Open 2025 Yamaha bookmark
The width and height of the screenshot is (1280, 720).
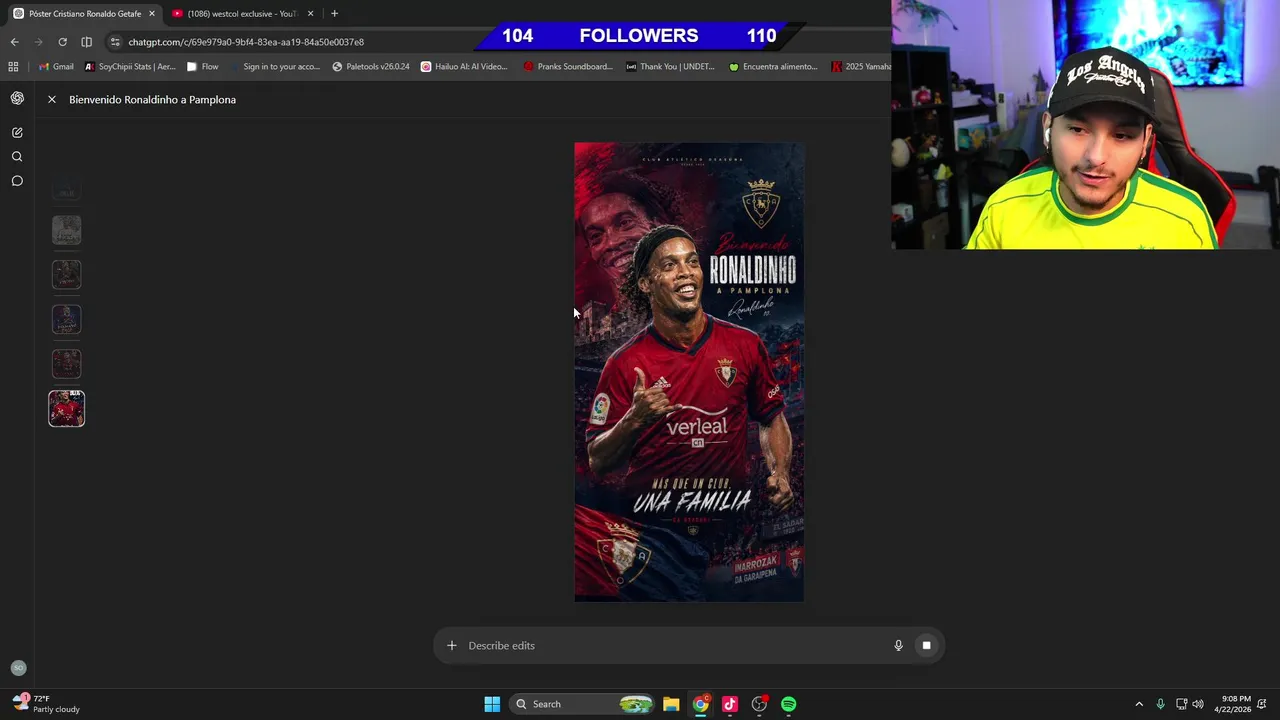tap(860, 67)
